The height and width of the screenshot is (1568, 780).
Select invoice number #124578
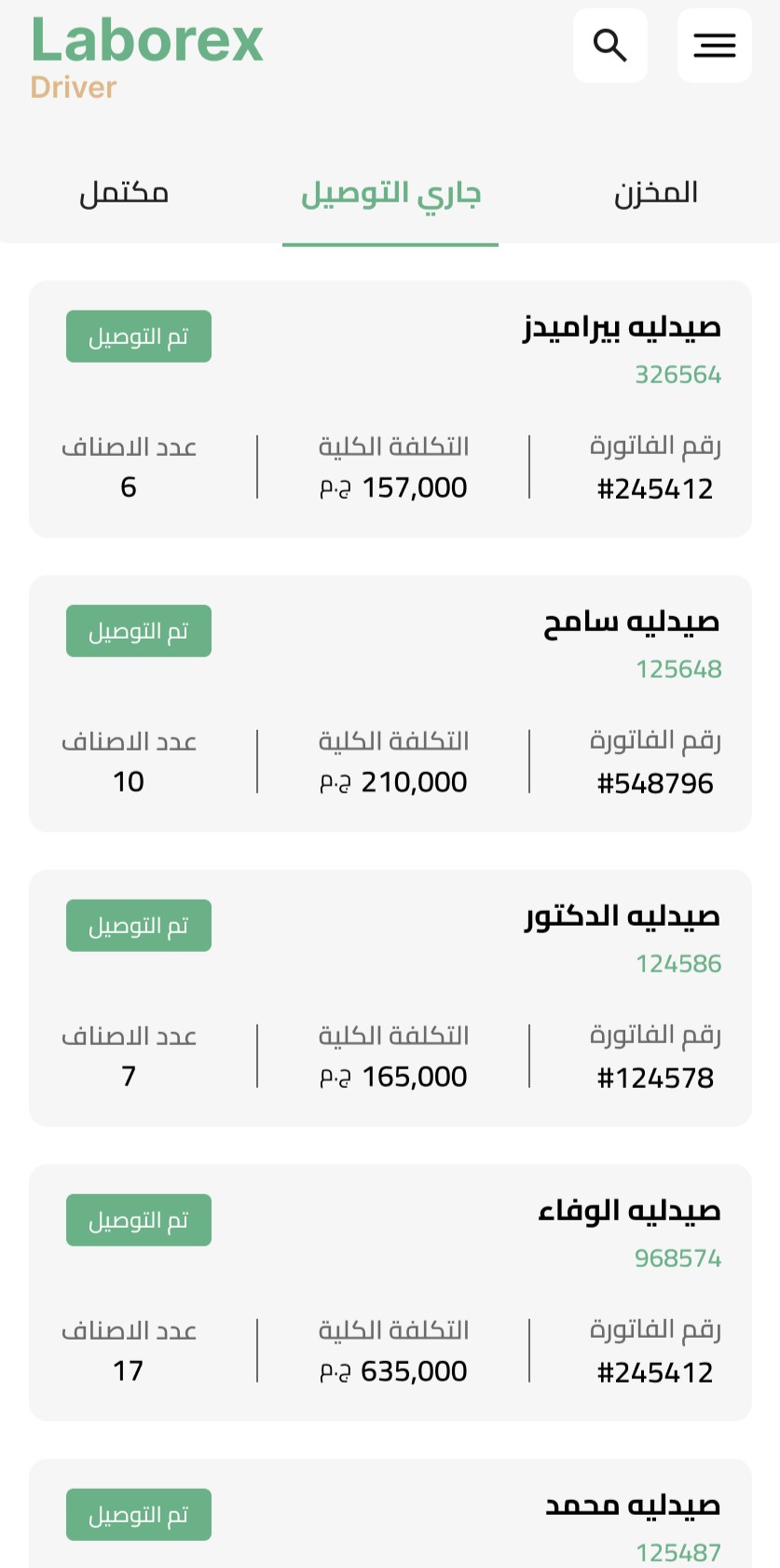coord(655,1078)
